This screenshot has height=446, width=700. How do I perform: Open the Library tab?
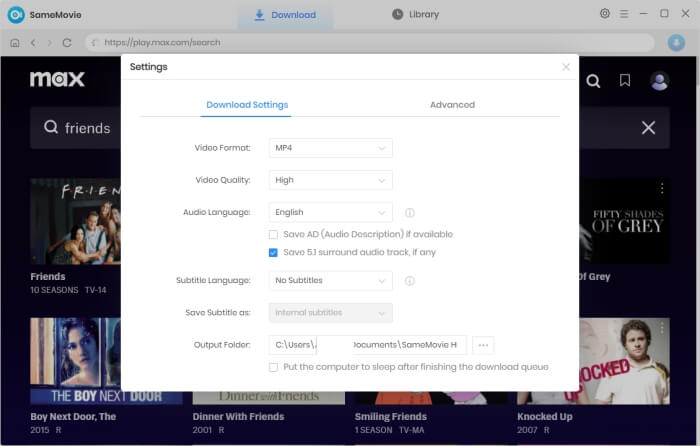pos(415,15)
